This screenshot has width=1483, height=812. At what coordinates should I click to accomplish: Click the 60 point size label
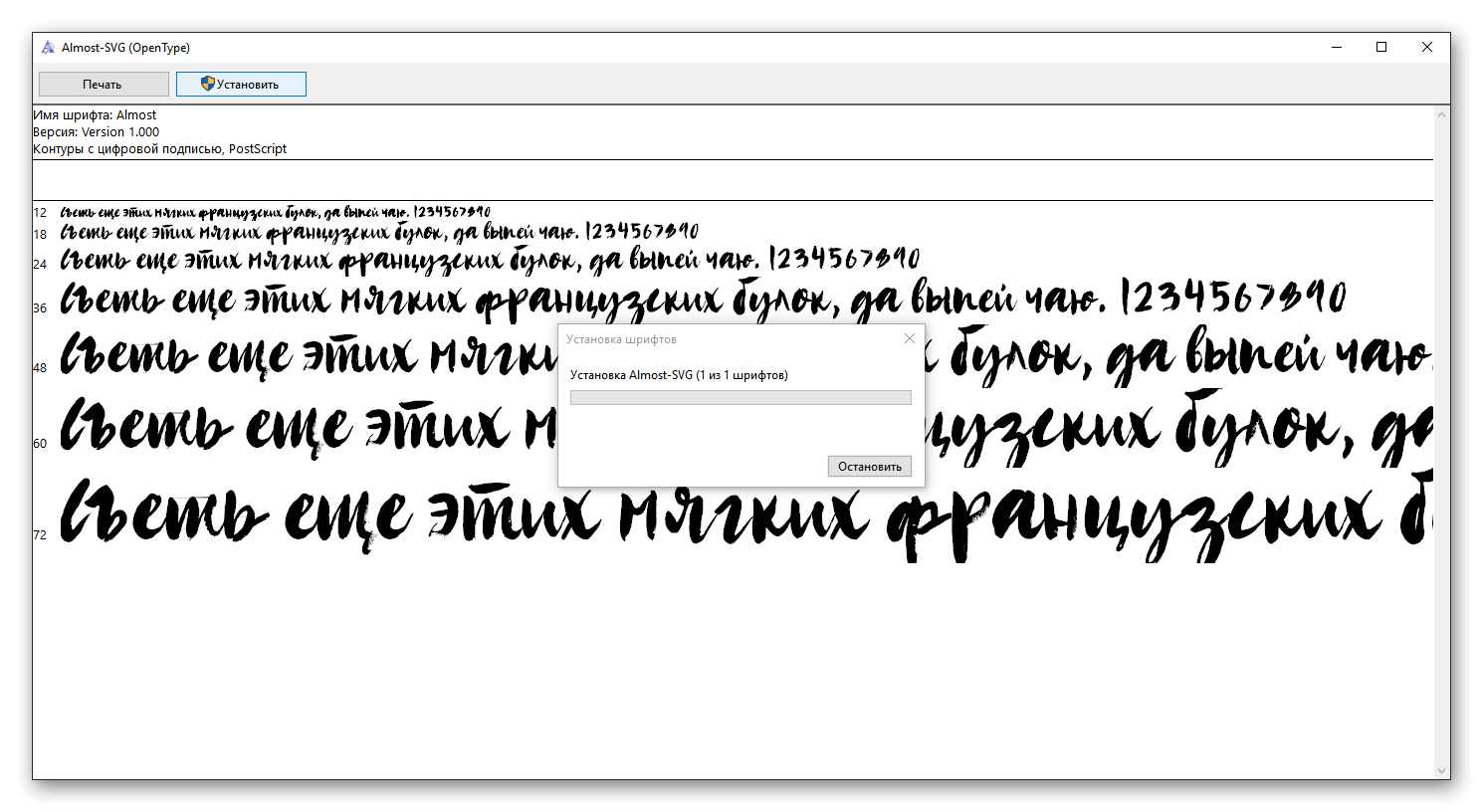point(40,444)
